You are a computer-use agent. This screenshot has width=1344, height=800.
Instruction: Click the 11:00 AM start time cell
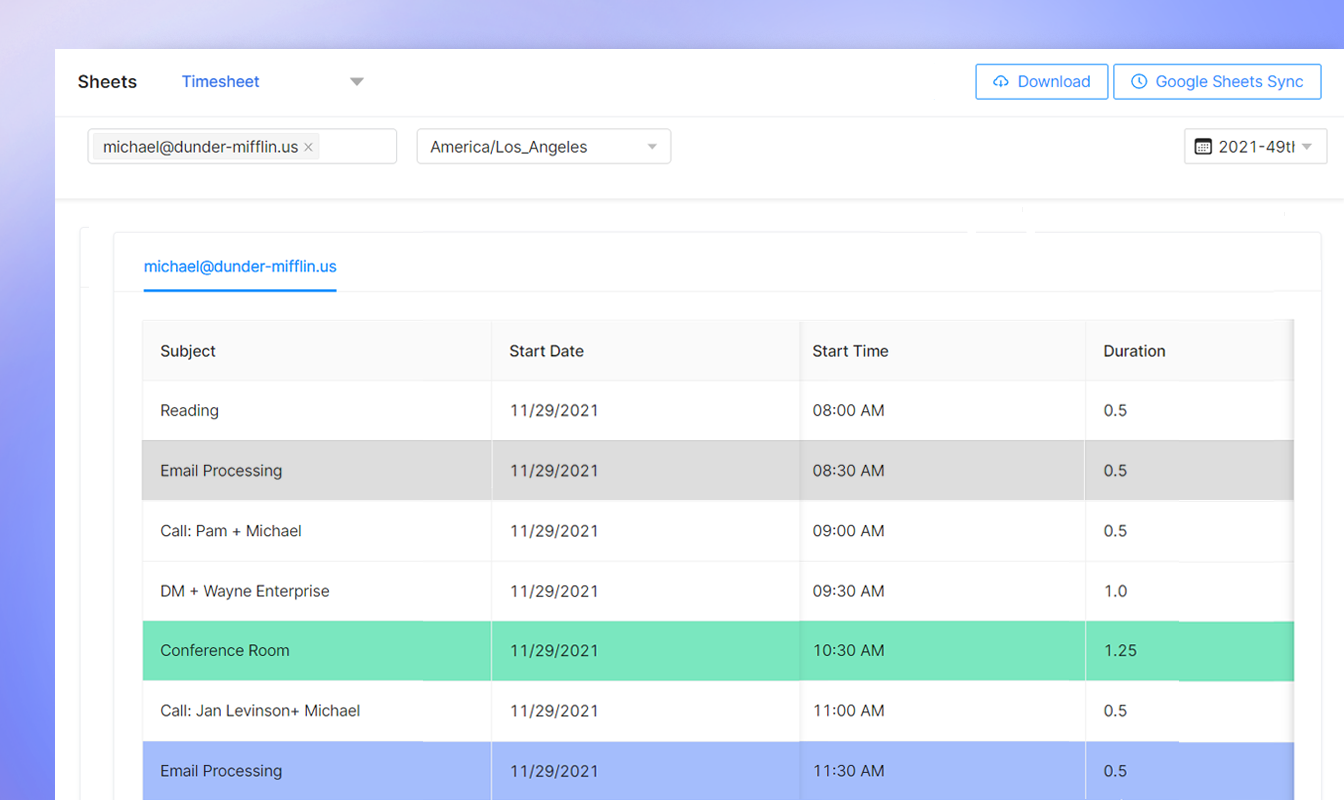point(943,711)
